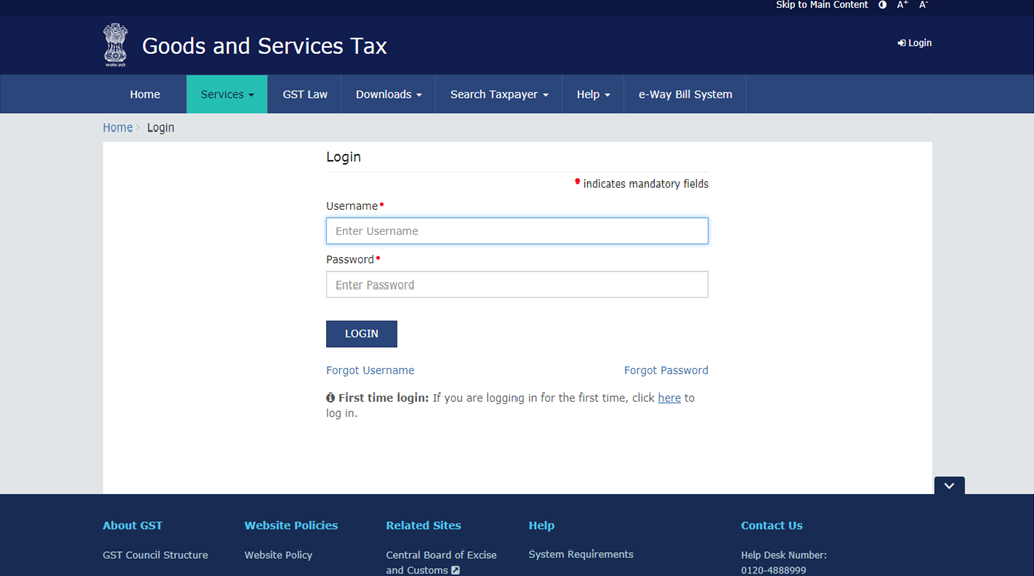Go to the Home tab
The image size is (1034, 576).
click(x=144, y=94)
